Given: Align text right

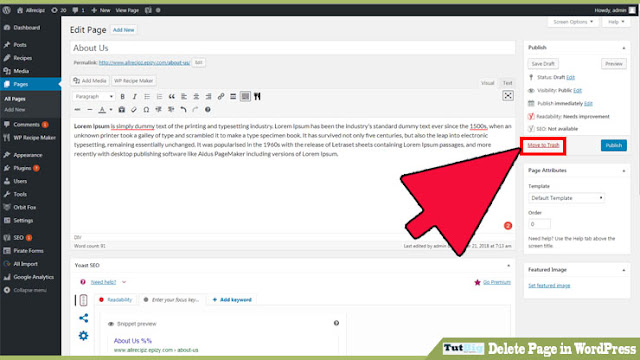Looking at the screenshot, I should click(209, 96).
